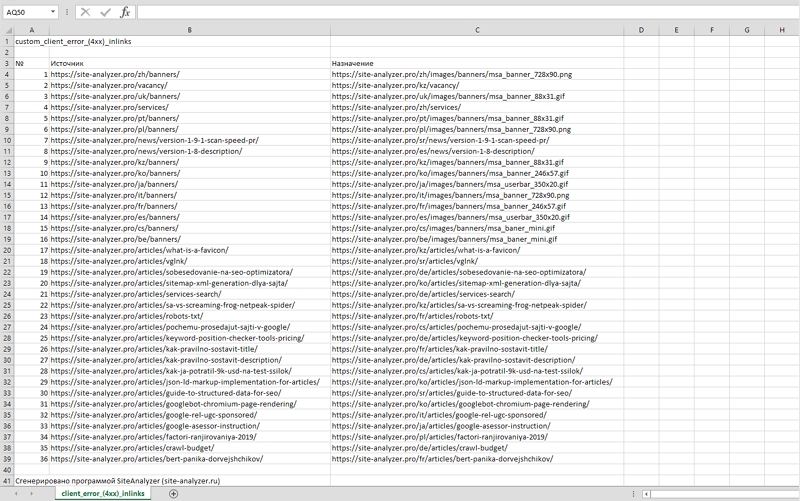Open the Insert Function fx icon
800x501 pixels.
pyautogui.click(x=125, y=12)
